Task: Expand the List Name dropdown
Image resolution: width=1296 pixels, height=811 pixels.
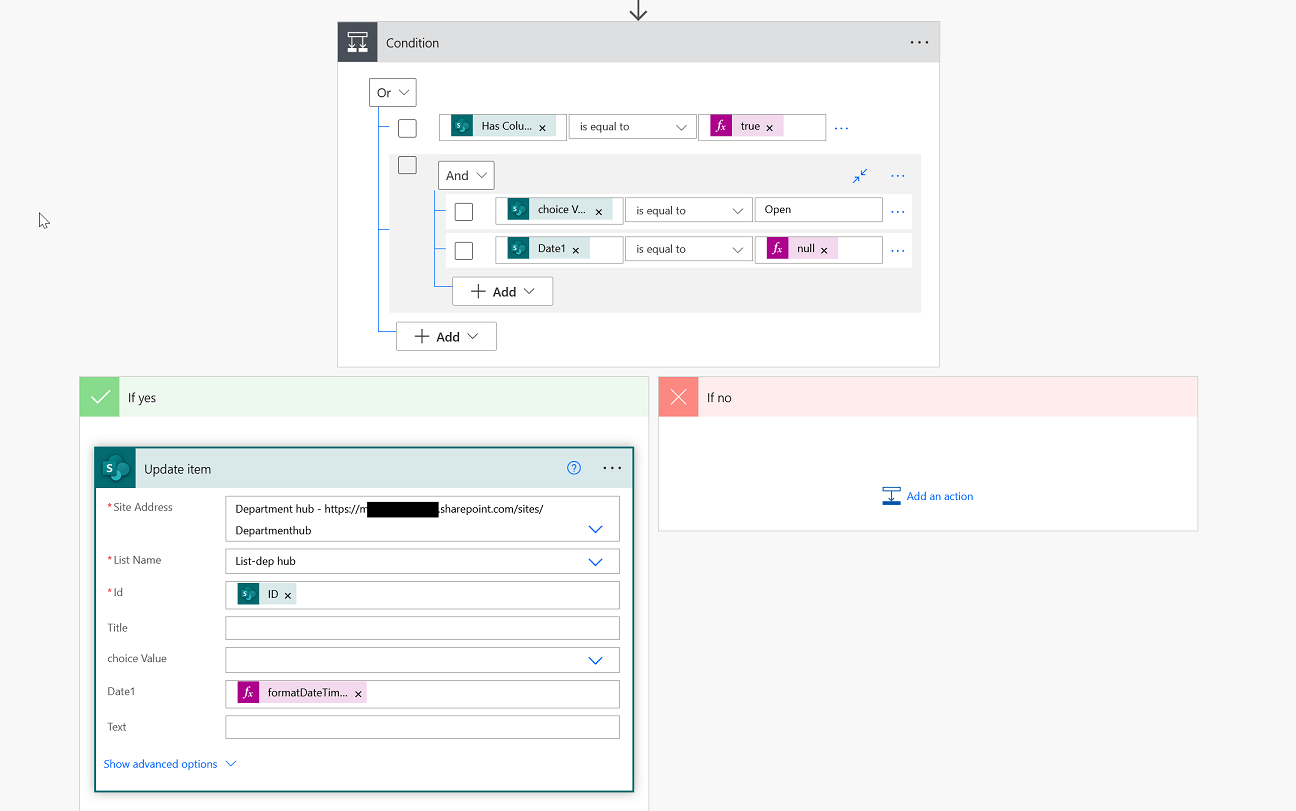Action: [x=595, y=562]
